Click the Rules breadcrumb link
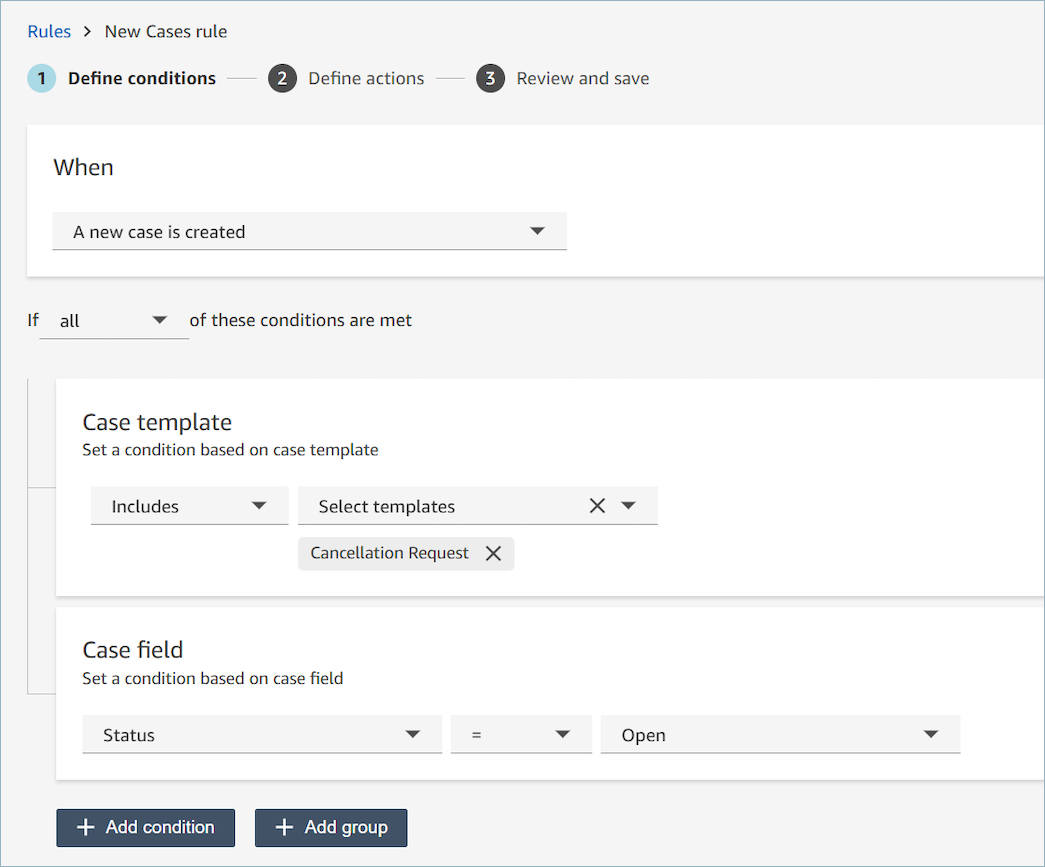The image size is (1045, 867). click(x=49, y=31)
